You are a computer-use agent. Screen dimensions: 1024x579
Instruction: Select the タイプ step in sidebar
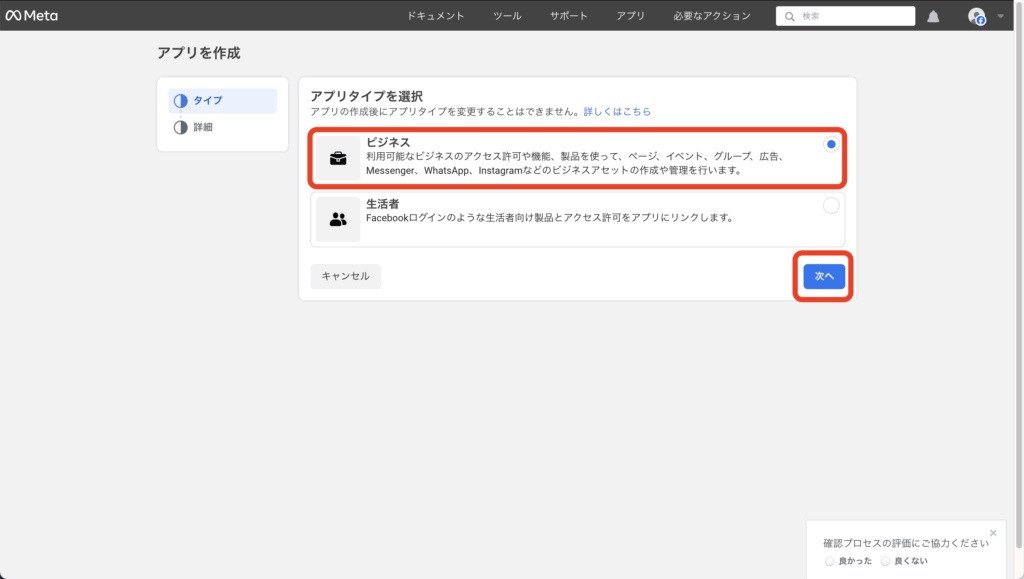coord(222,101)
